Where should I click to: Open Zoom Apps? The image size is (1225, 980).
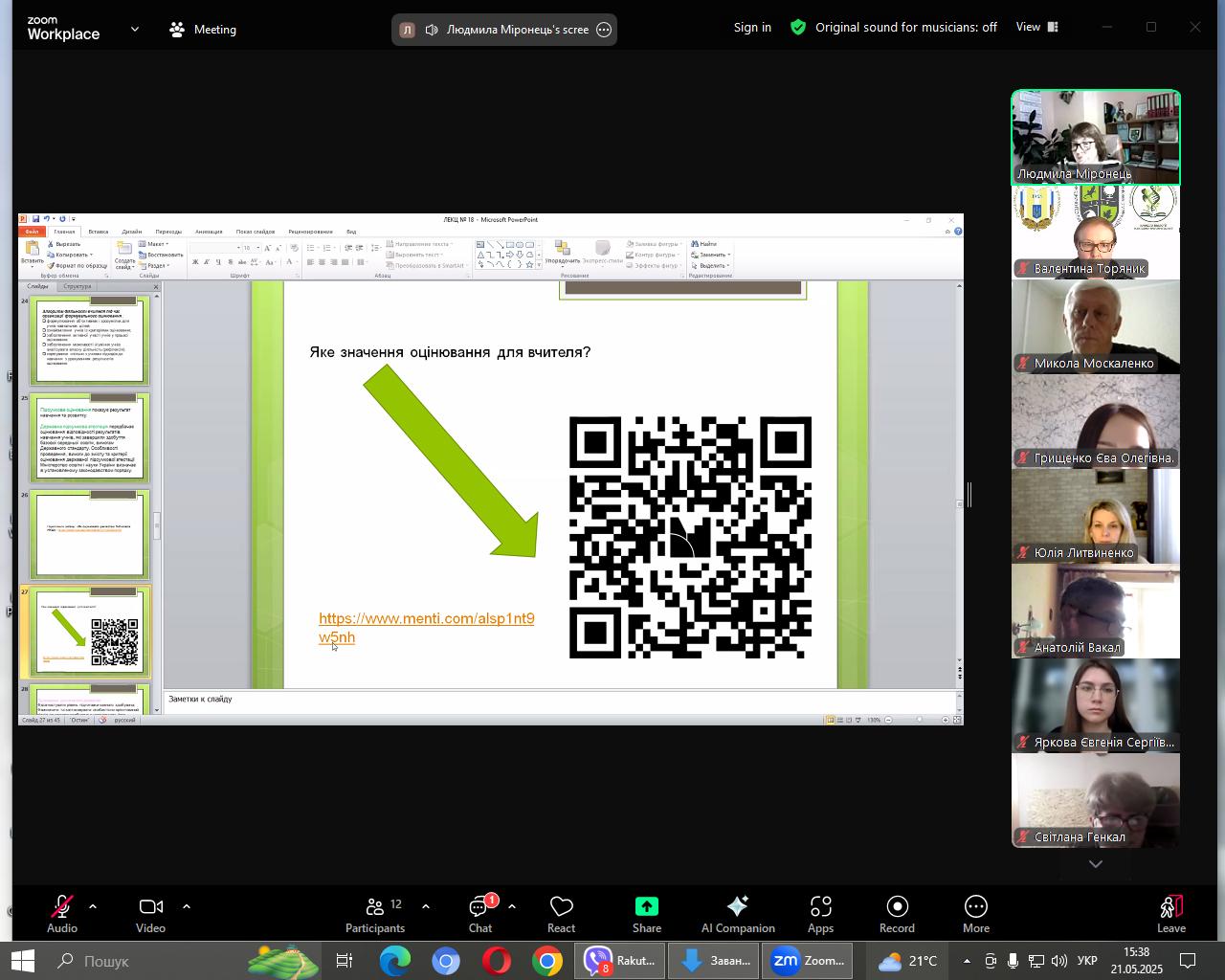tap(820, 914)
